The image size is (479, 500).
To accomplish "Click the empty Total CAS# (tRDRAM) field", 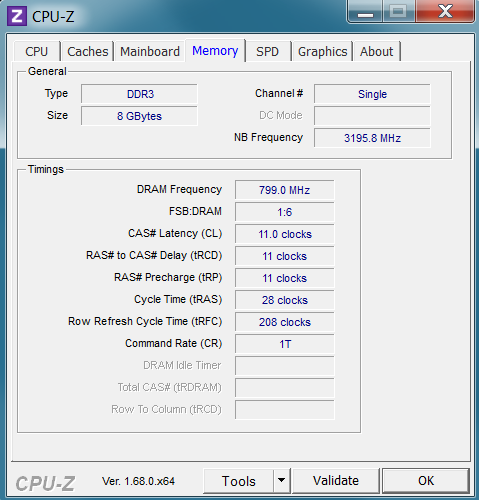I will point(285,388).
